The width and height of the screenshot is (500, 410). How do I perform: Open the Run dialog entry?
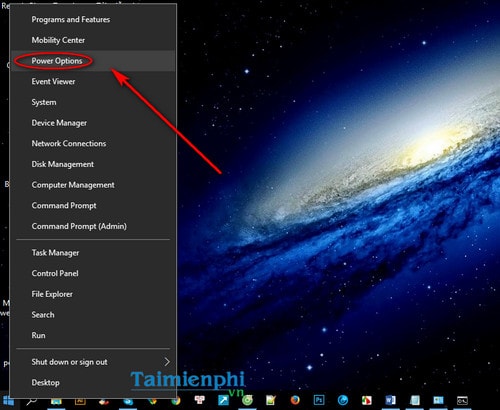pyautogui.click(x=93, y=336)
